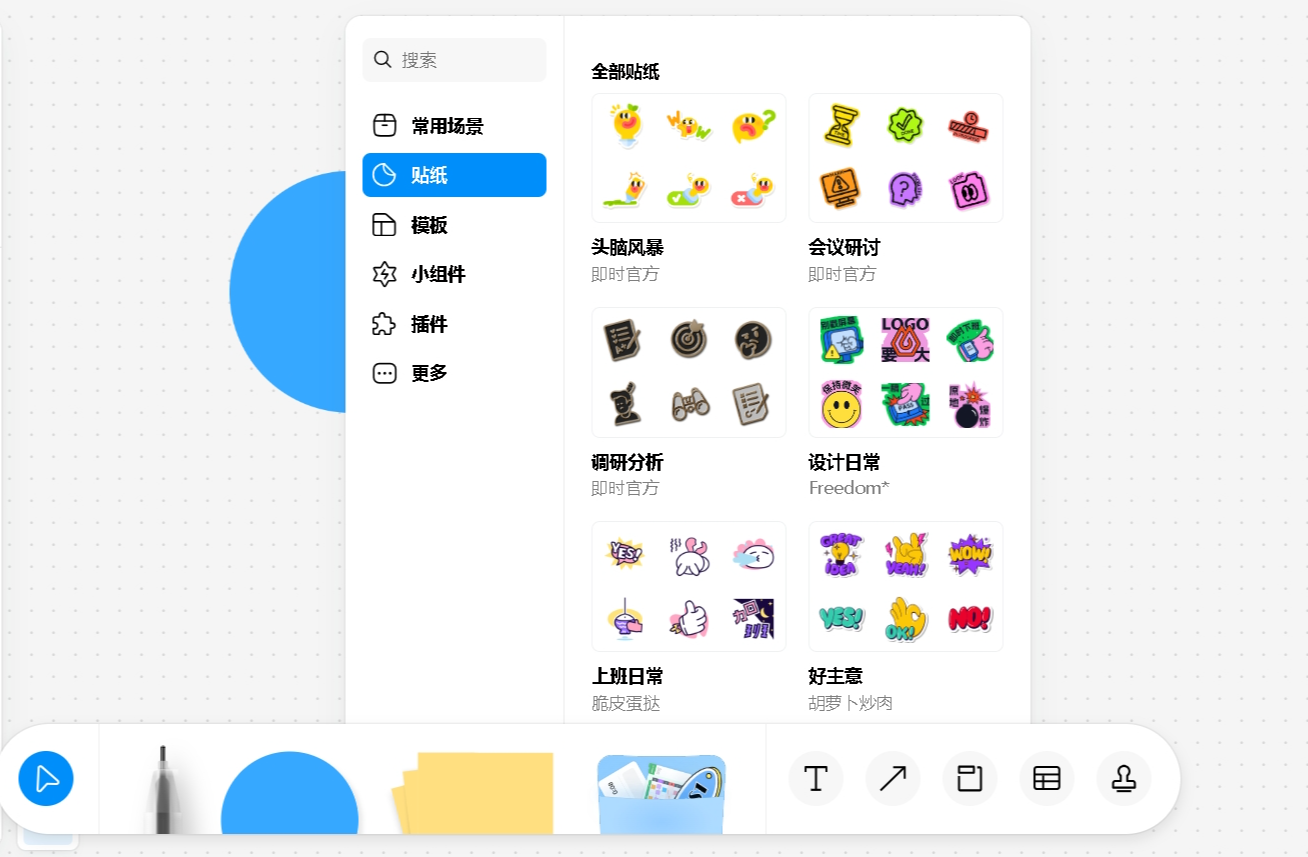Pick the YES! speech burst in 上班日常
The height and width of the screenshot is (857, 1308).
click(x=626, y=552)
